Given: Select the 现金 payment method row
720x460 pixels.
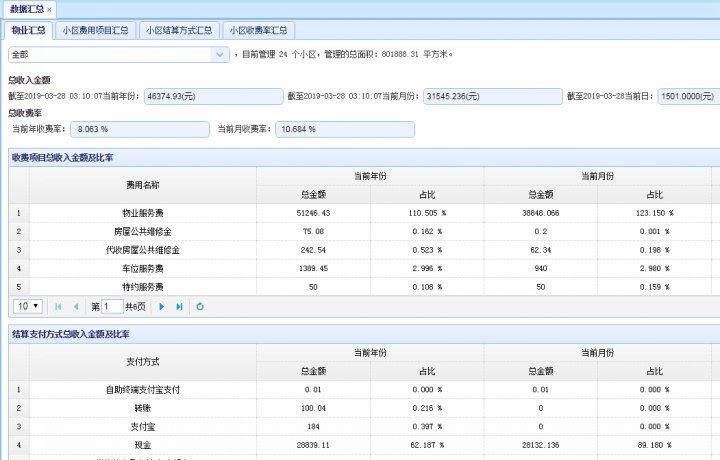Looking at the screenshot, I should click(143, 443).
